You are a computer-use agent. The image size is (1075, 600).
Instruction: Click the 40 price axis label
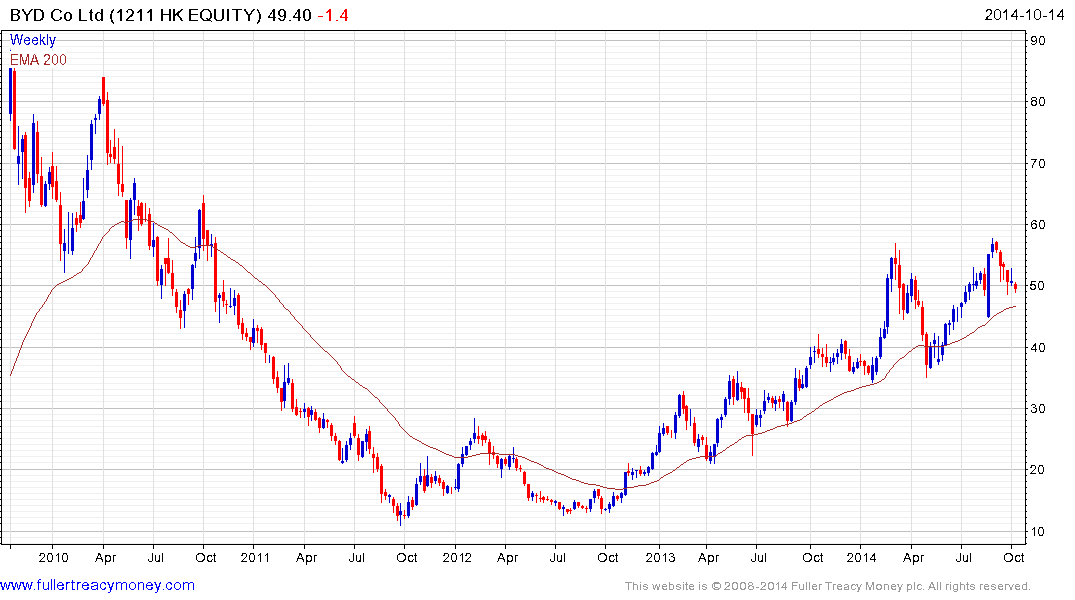click(x=1038, y=348)
